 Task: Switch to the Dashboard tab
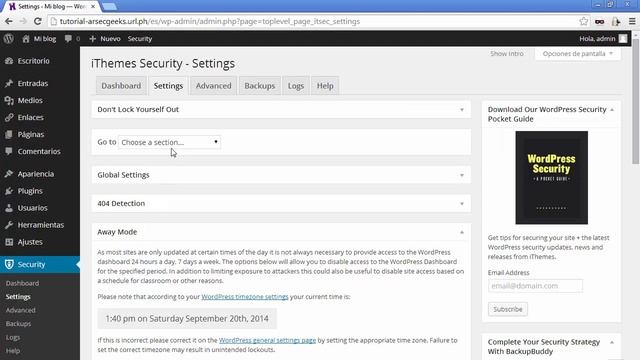[121, 86]
